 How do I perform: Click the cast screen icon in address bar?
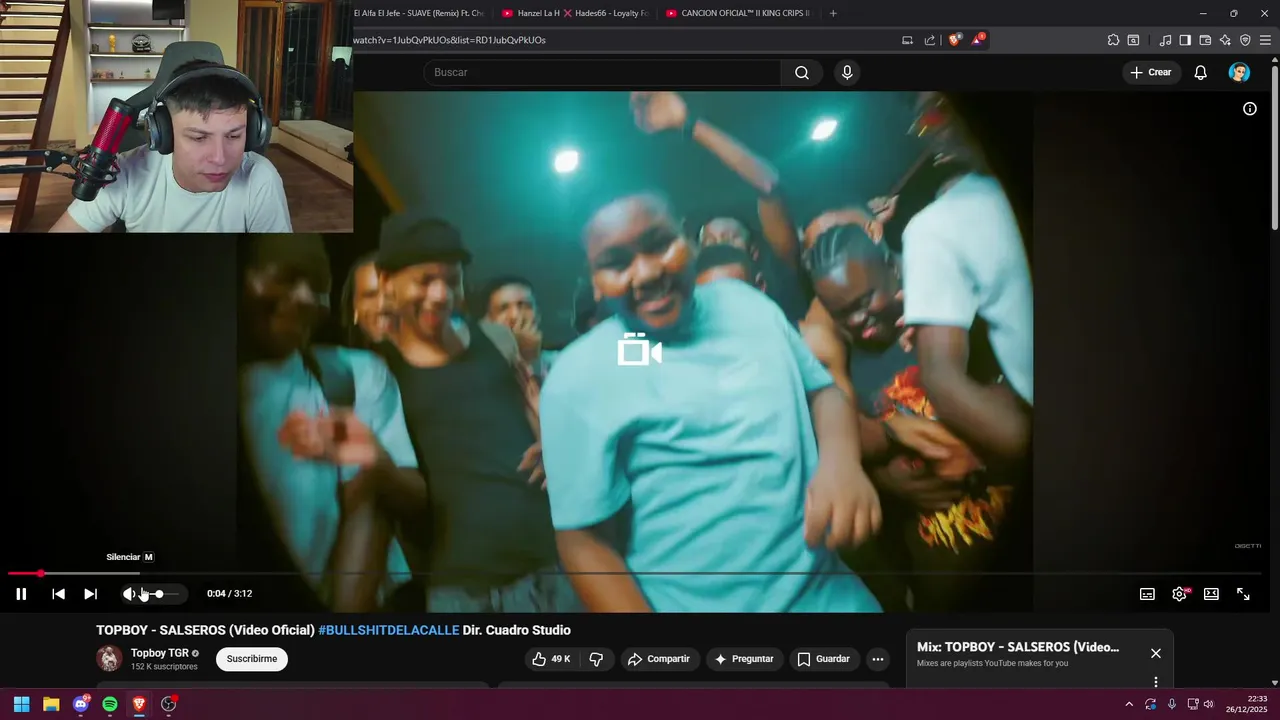pos(907,40)
